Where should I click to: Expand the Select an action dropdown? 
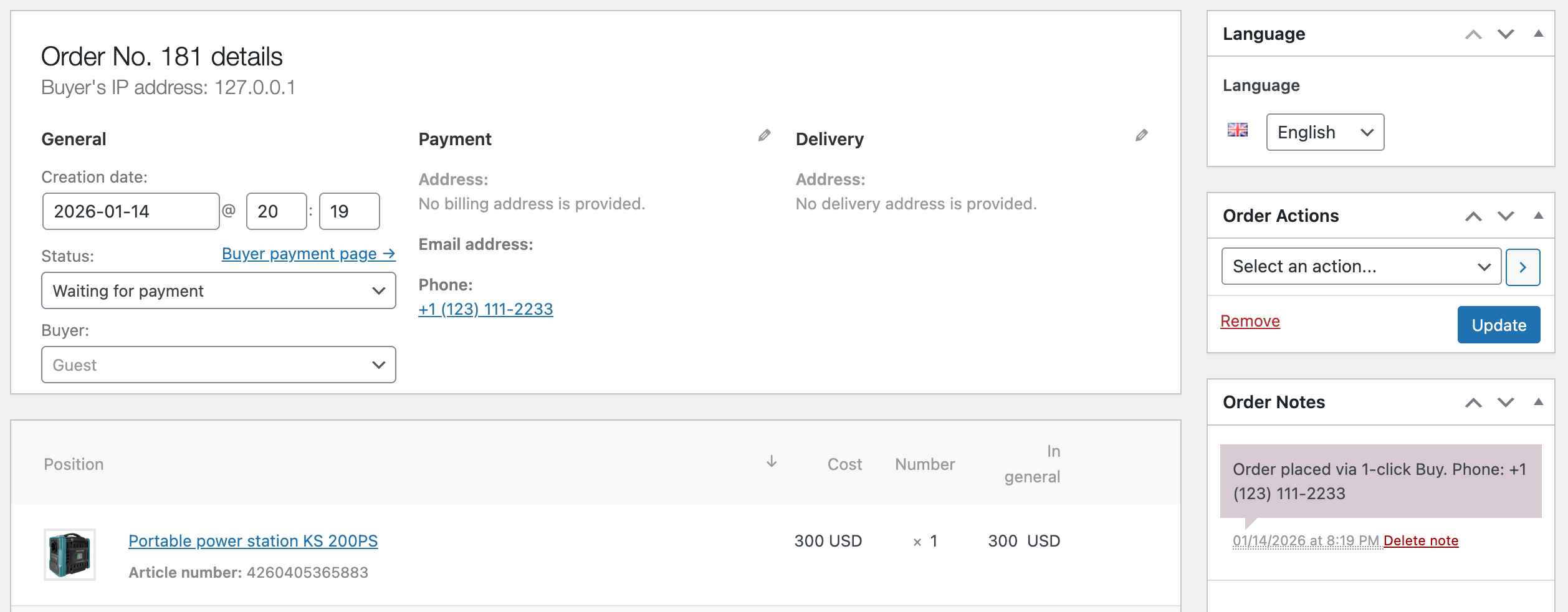coord(1360,267)
